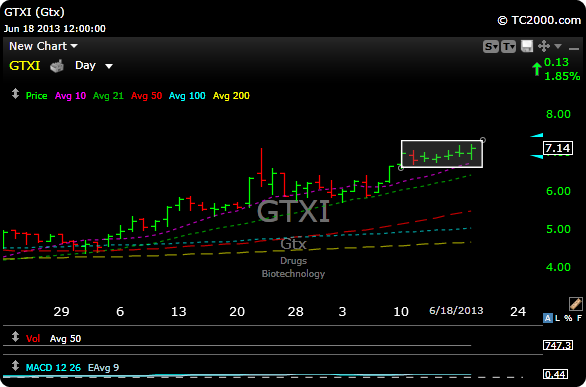Select the Avg 50 moving average label
Viewport: 586px width, 387px height.
pos(146,96)
